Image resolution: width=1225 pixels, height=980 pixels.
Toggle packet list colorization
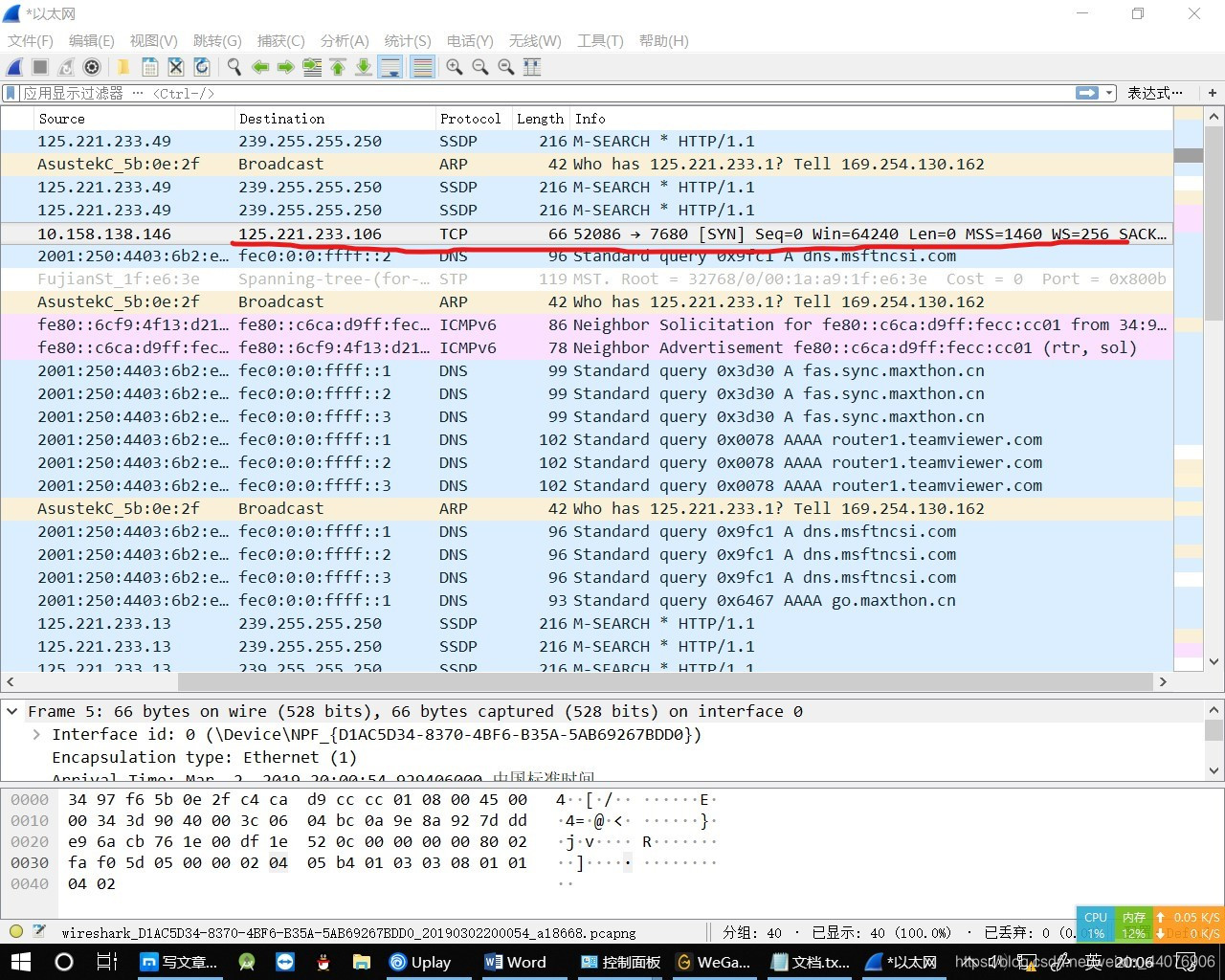421,67
